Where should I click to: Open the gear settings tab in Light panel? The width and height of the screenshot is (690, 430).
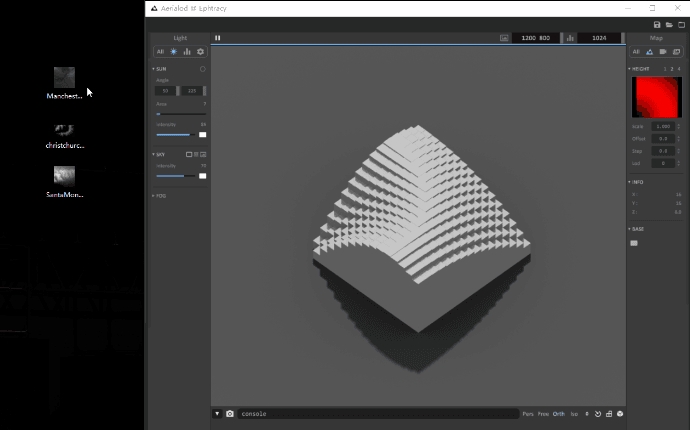200,51
